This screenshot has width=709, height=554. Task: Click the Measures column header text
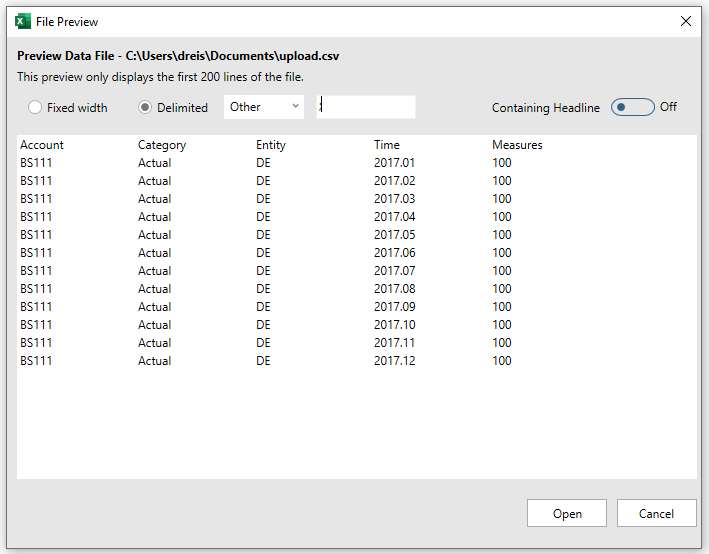(517, 145)
